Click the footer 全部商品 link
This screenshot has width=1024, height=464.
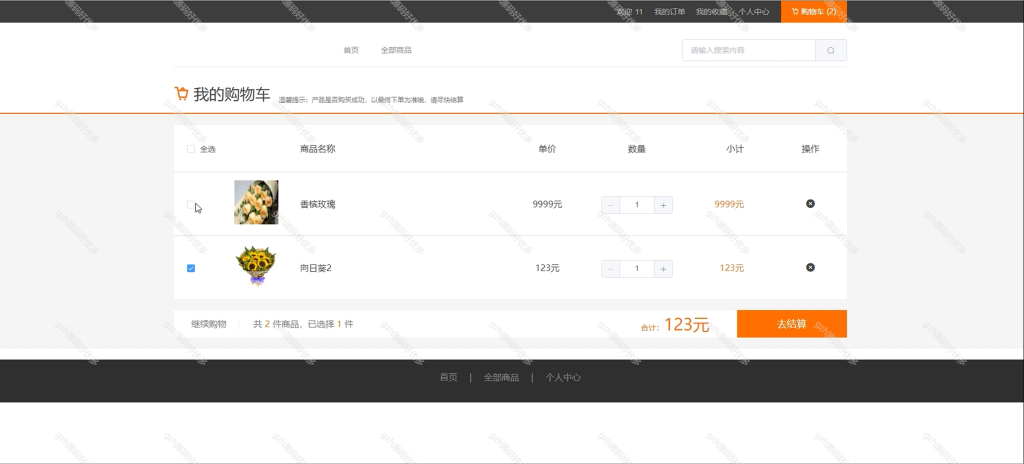pos(502,377)
